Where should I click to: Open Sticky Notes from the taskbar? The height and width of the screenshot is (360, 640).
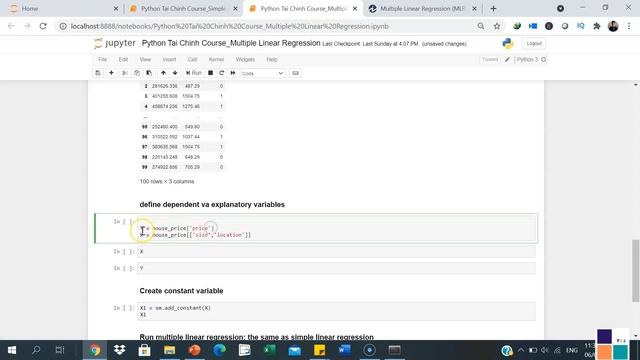320,350
